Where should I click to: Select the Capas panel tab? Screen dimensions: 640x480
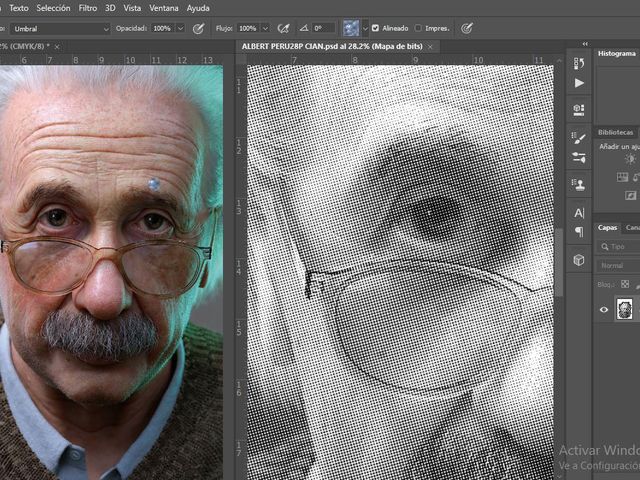coord(607,227)
